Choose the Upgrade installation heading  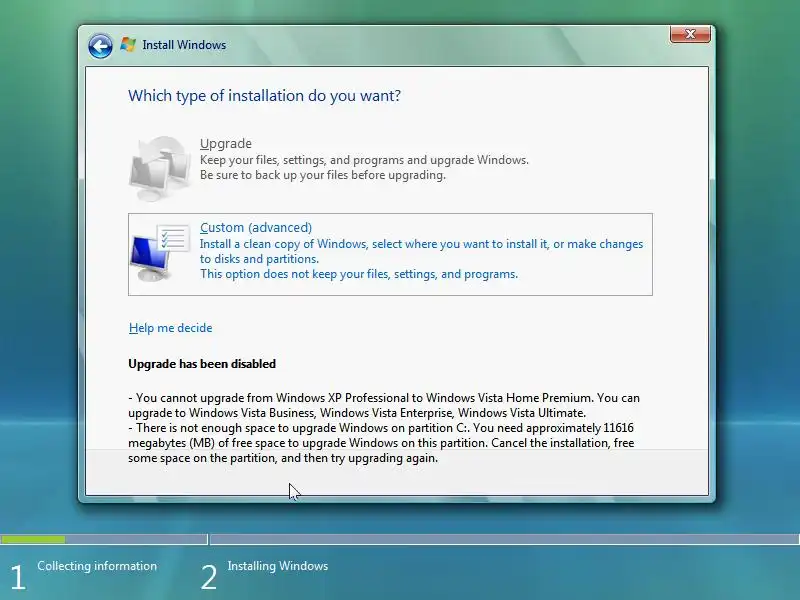click(226, 143)
